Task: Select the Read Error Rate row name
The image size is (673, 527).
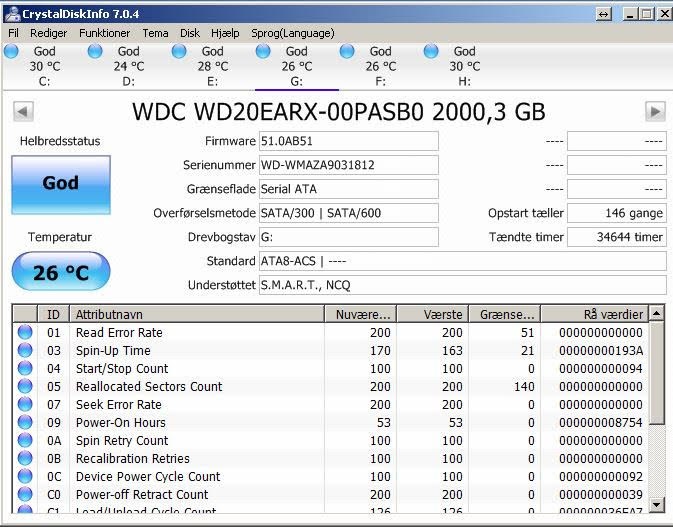Action: point(119,333)
